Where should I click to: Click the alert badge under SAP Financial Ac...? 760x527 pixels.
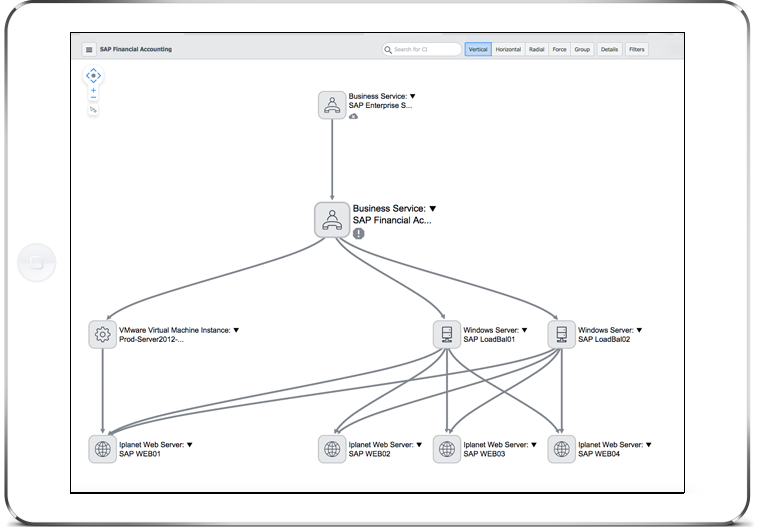click(x=358, y=234)
